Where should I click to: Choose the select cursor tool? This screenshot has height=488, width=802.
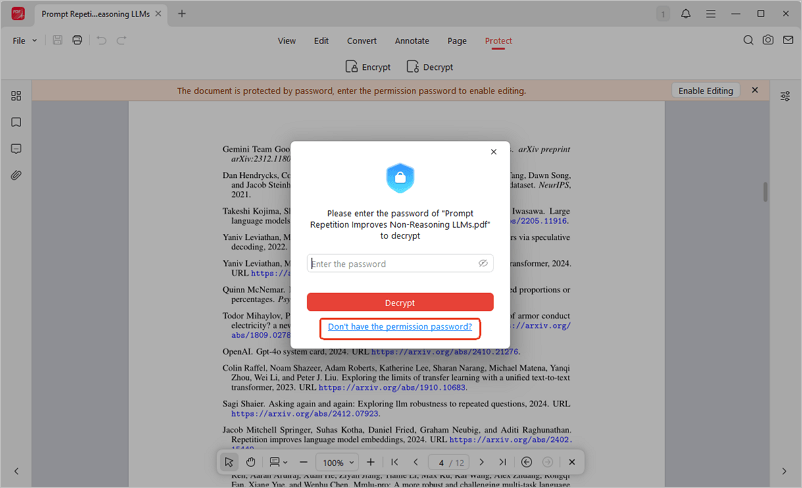click(229, 462)
